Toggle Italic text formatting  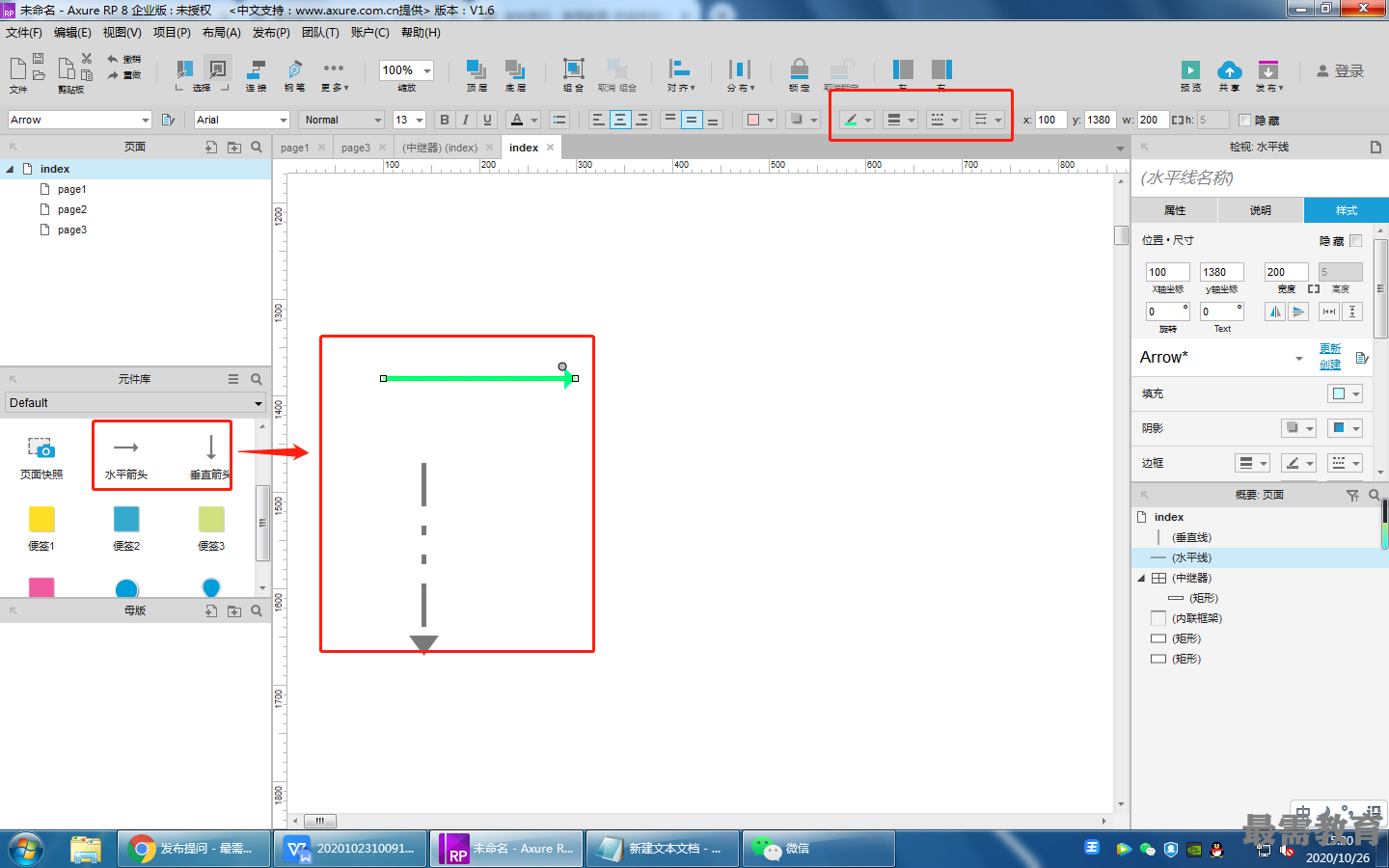466,120
